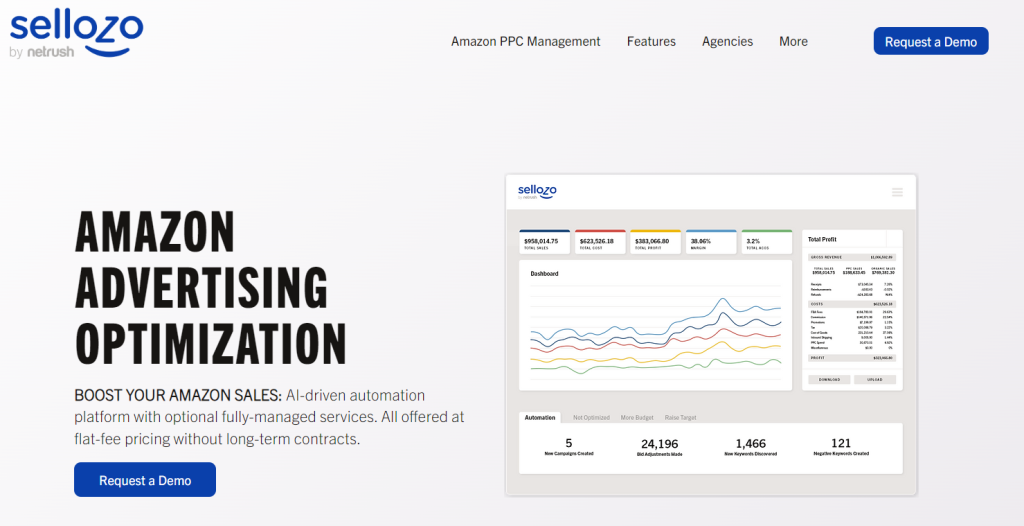Screen dimensions: 1024x526
Task: Switch to the More Budget tab
Action: coord(637,417)
